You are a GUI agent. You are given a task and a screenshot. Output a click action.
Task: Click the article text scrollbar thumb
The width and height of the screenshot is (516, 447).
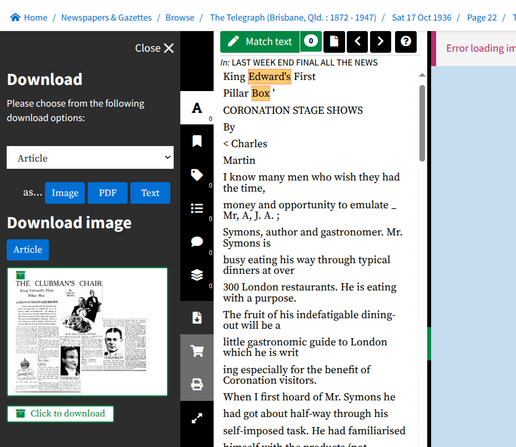[x=422, y=123]
